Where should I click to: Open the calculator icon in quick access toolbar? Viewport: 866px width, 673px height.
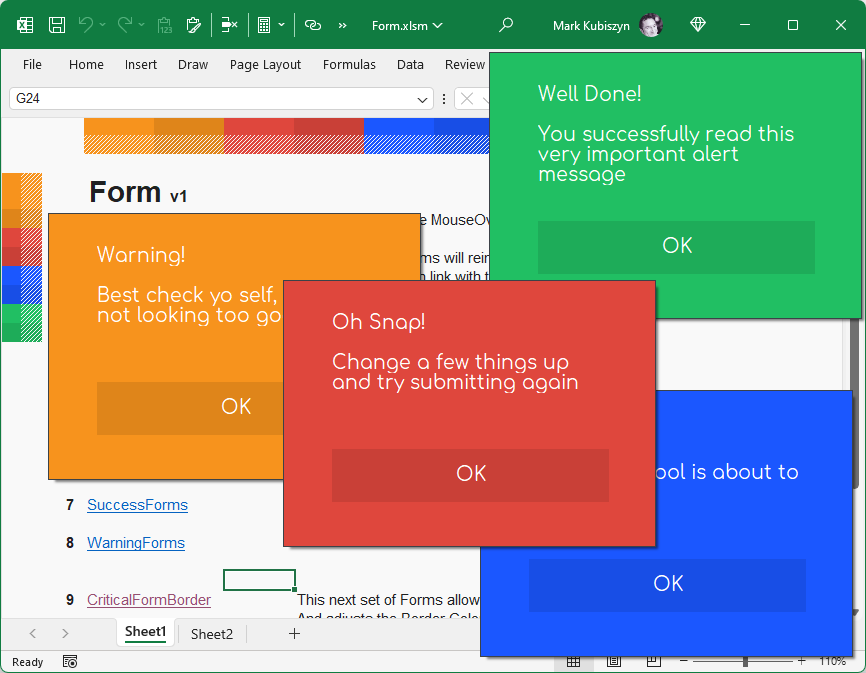pos(264,25)
